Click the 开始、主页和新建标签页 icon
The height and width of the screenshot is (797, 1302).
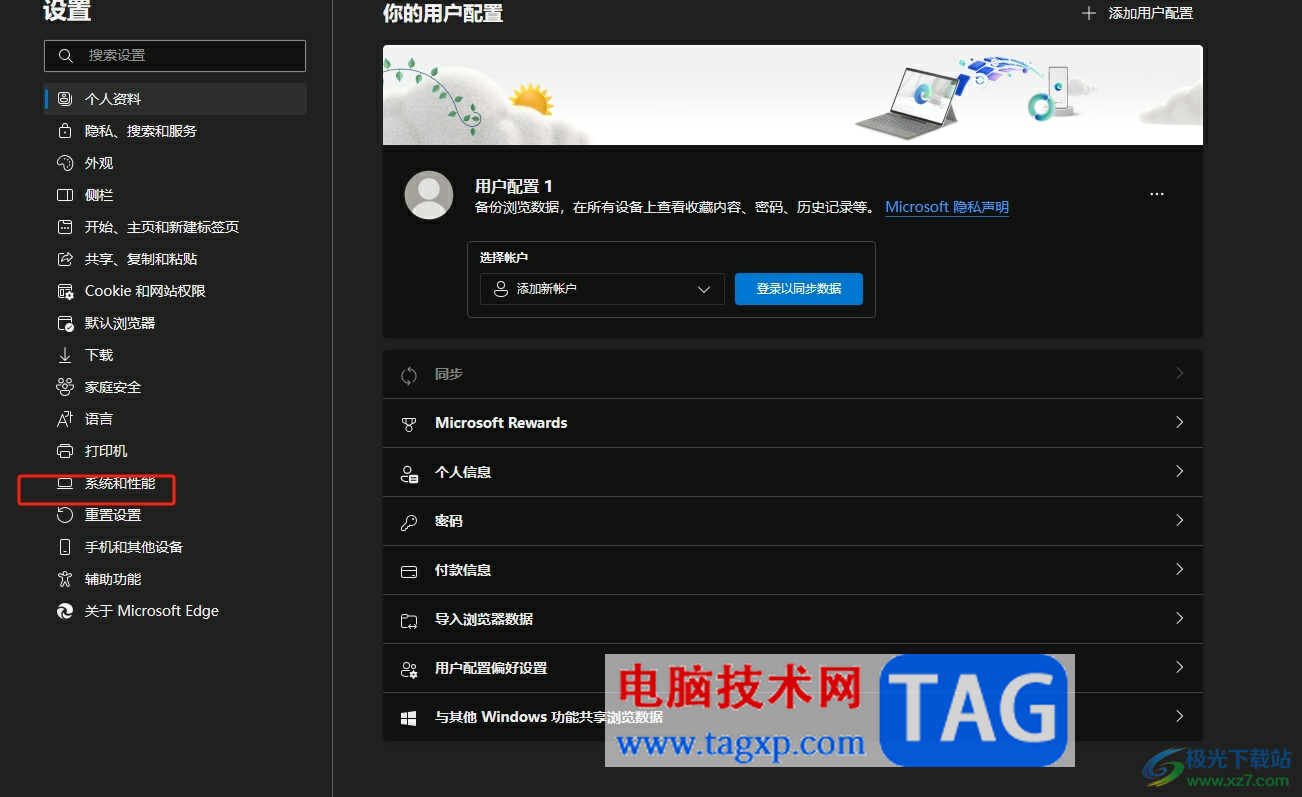(x=65, y=227)
